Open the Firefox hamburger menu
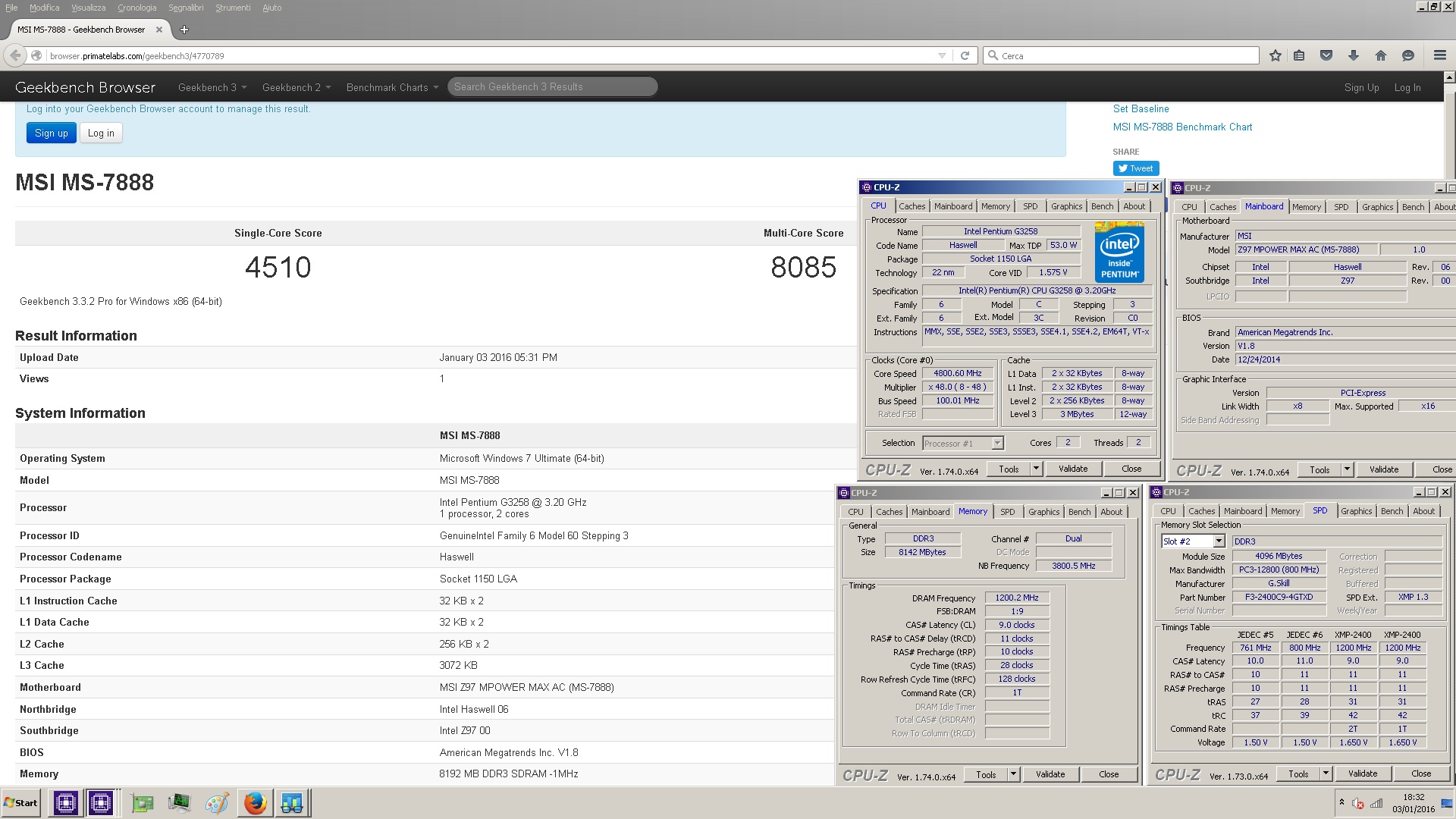 tap(1439, 55)
